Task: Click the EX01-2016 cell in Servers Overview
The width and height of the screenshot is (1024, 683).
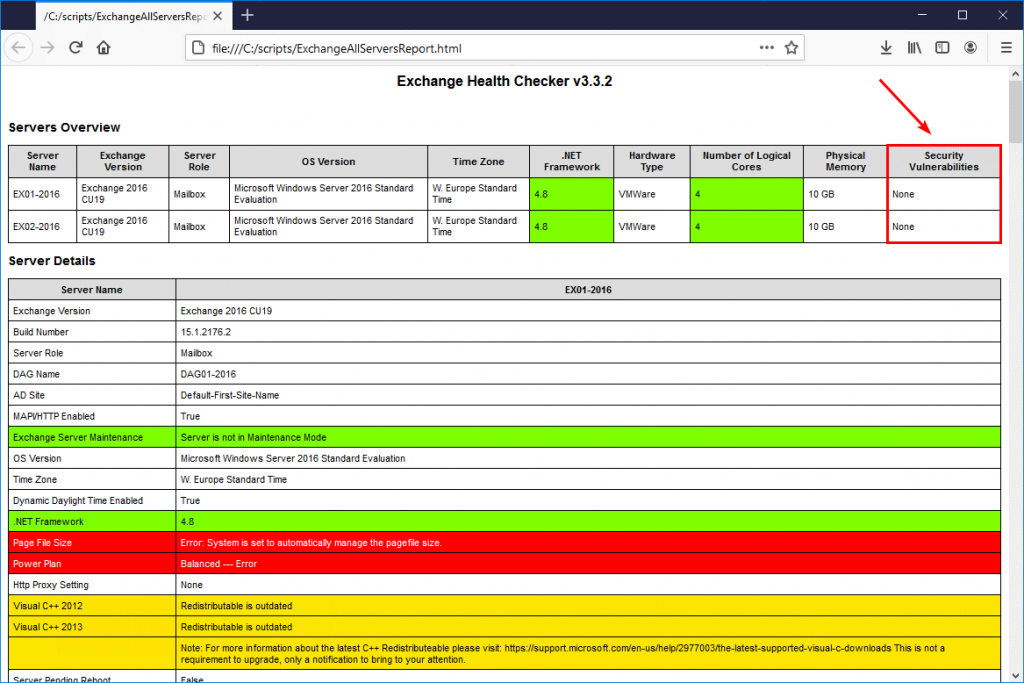Action: click(42, 194)
